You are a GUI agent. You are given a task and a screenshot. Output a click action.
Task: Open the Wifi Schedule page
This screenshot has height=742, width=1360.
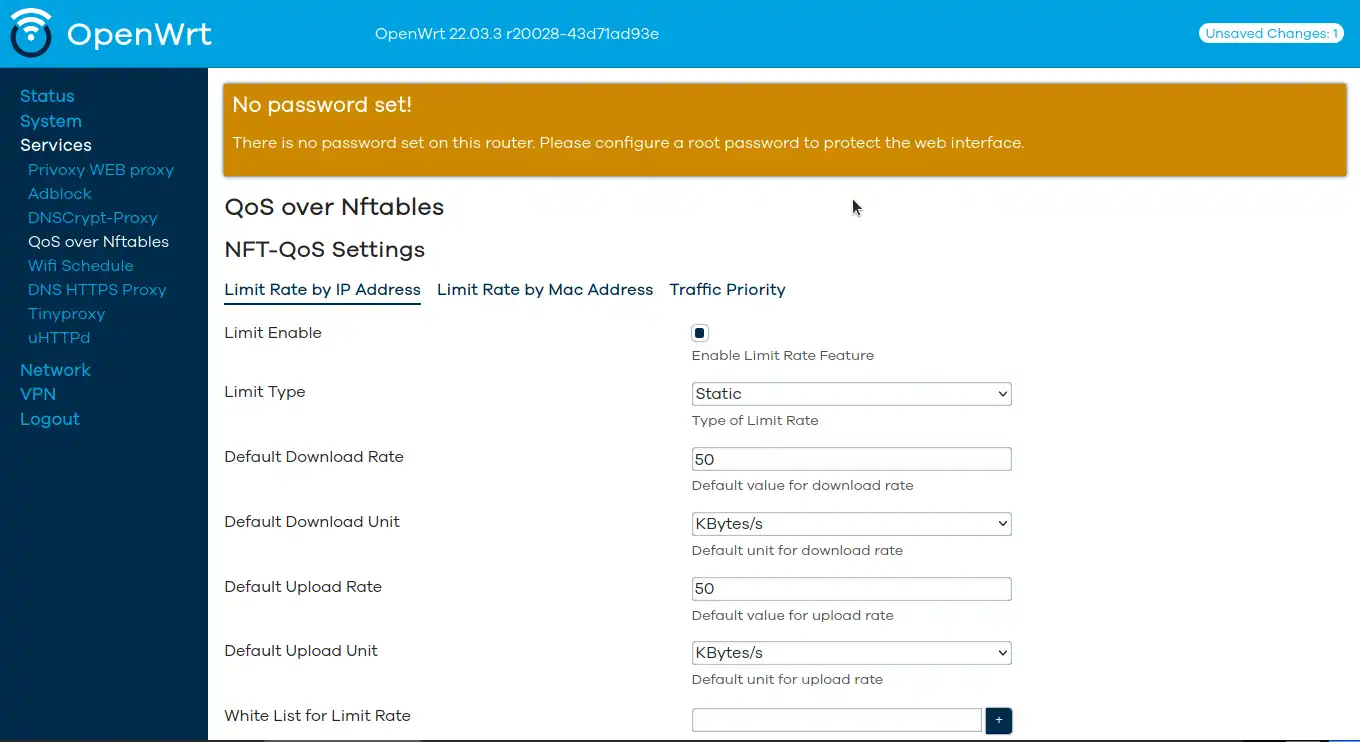[x=81, y=266]
